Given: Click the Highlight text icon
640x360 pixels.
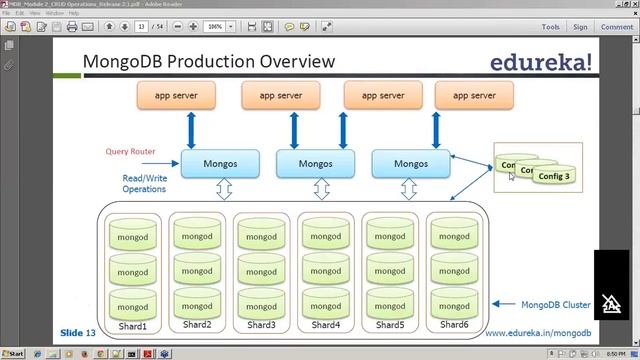Looking at the screenshot, I should click(x=304, y=27).
